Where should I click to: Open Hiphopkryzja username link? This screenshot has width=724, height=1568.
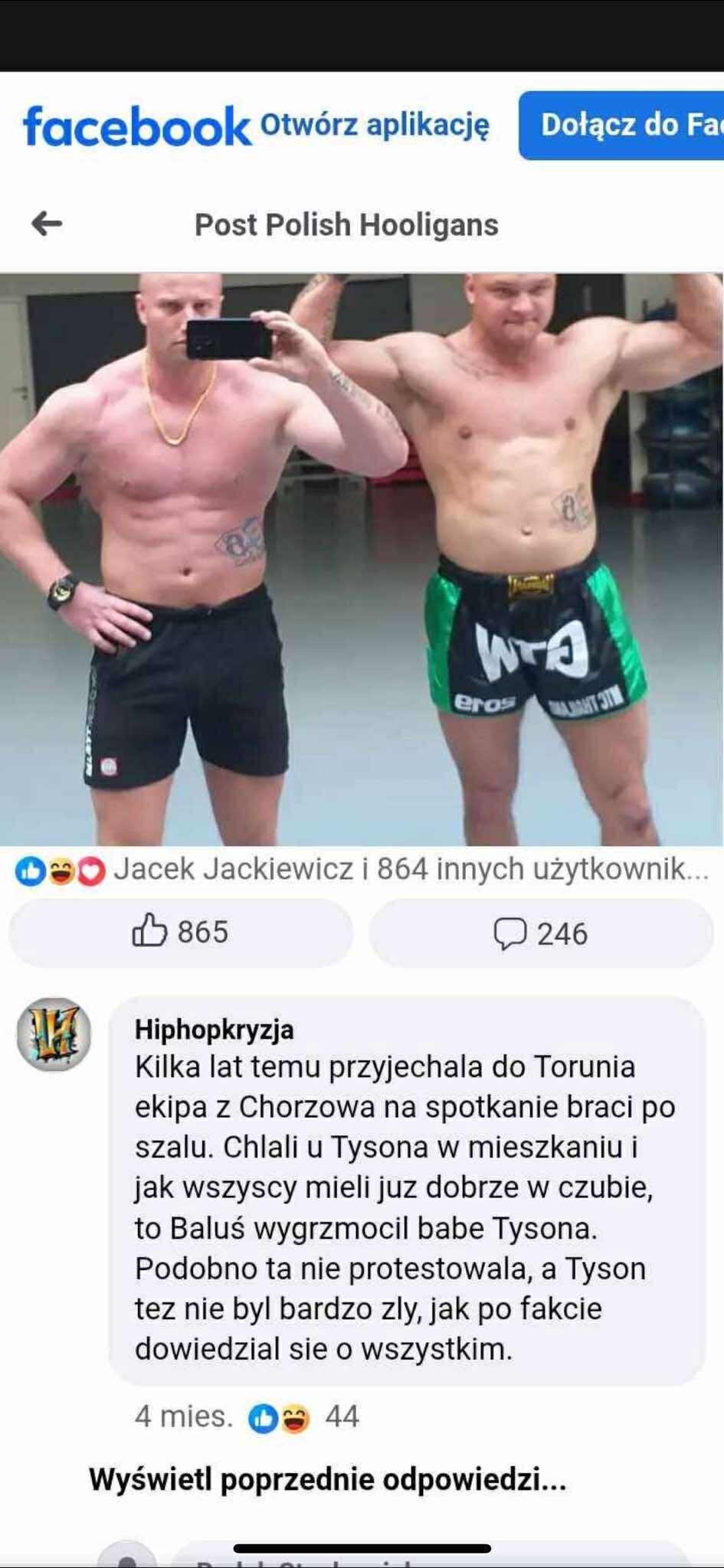click(x=215, y=1030)
